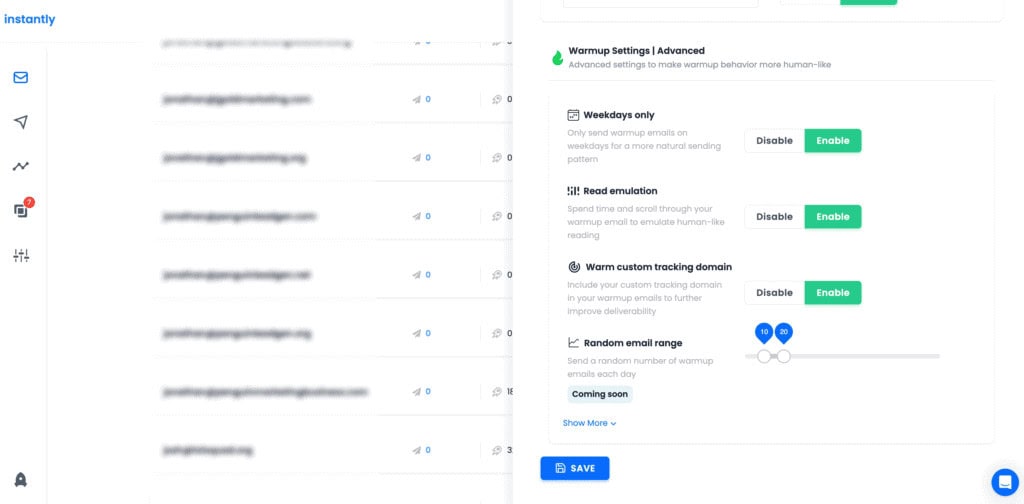The image size is (1024, 504).
Task: Open the settings sliders sidebar icon
Action: point(21,256)
